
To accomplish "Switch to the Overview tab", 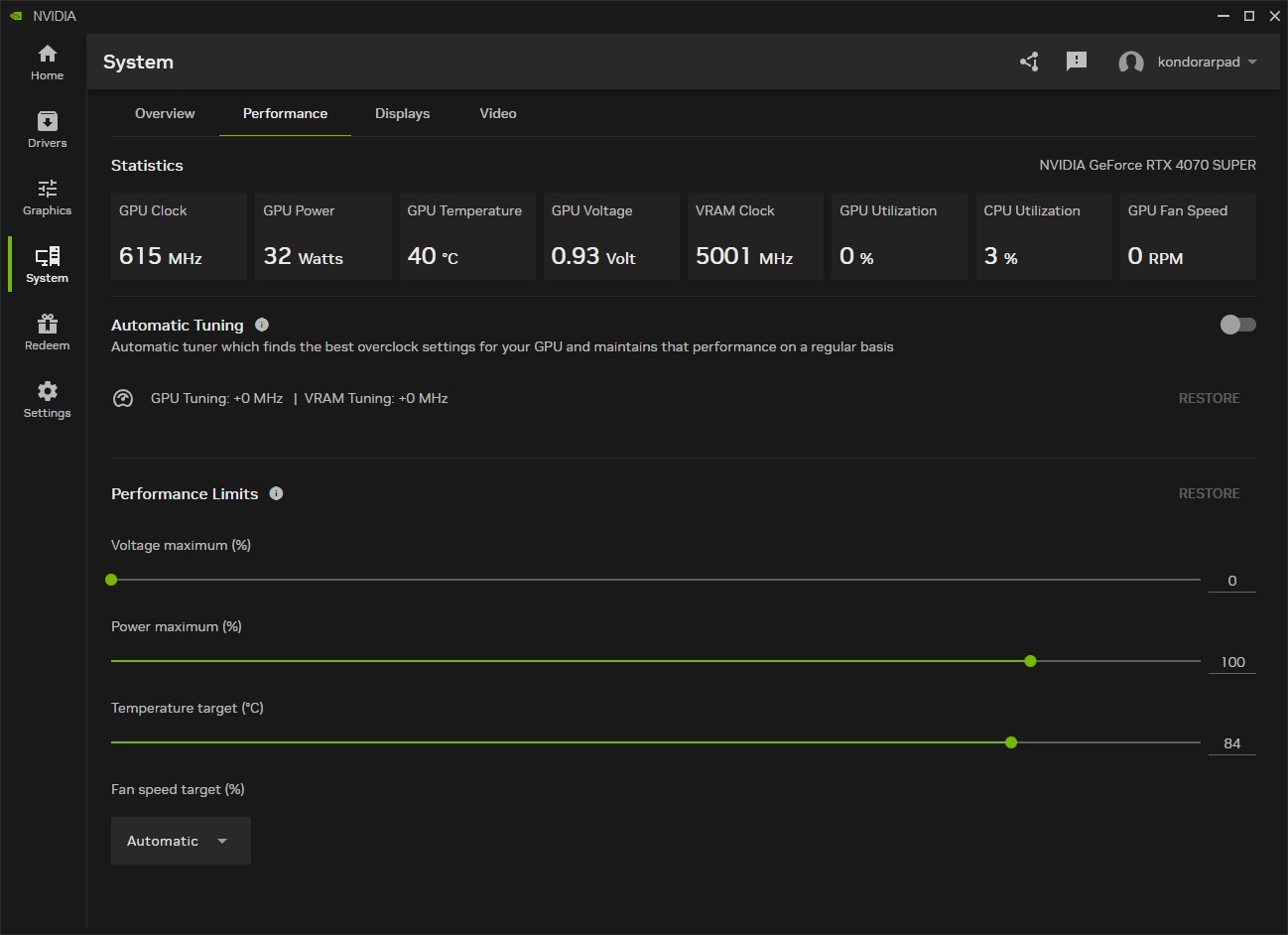I will pos(165,113).
